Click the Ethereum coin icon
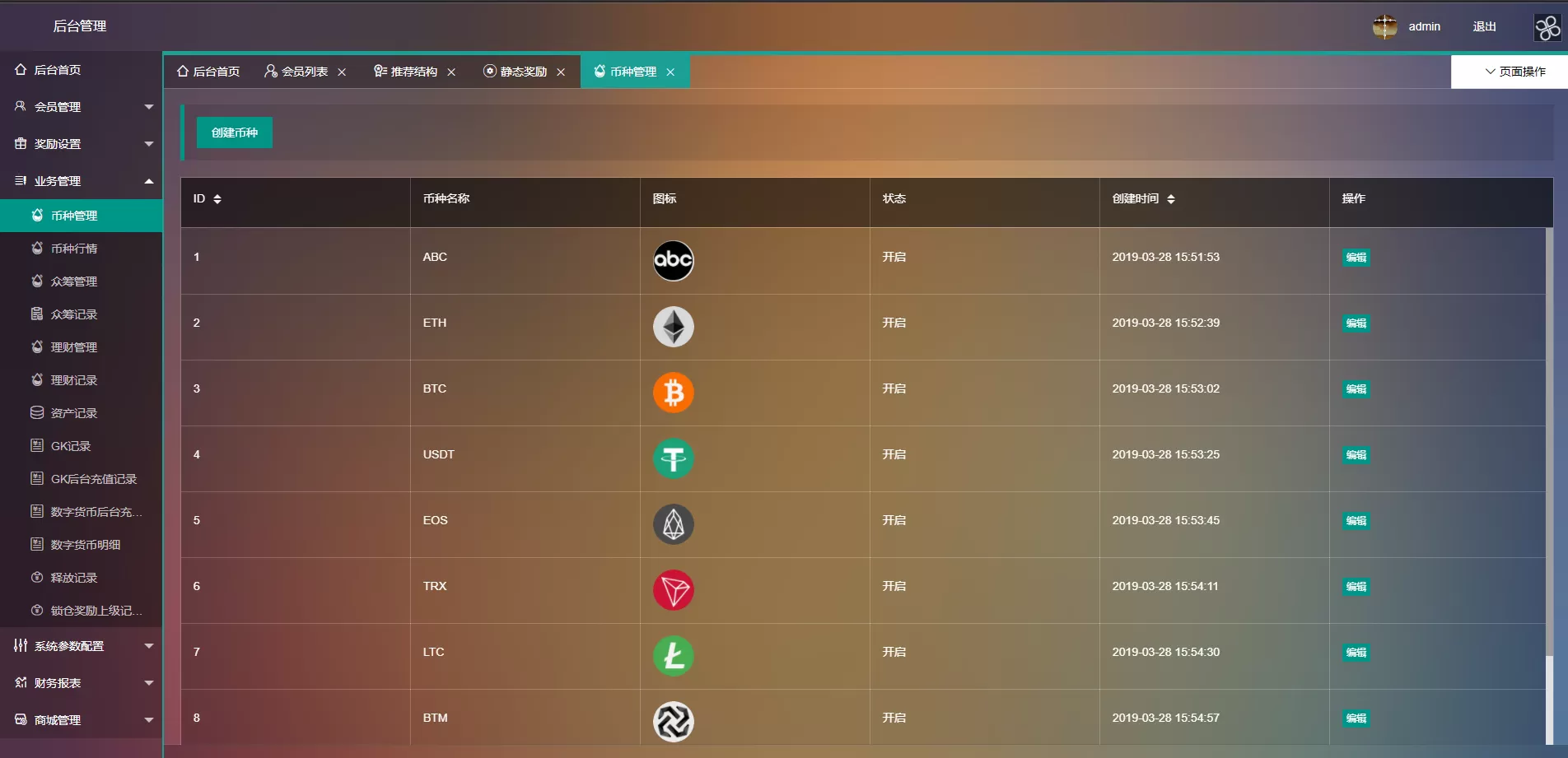Image resolution: width=1568 pixels, height=758 pixels. pyautogui.click(x=673, y=327)
